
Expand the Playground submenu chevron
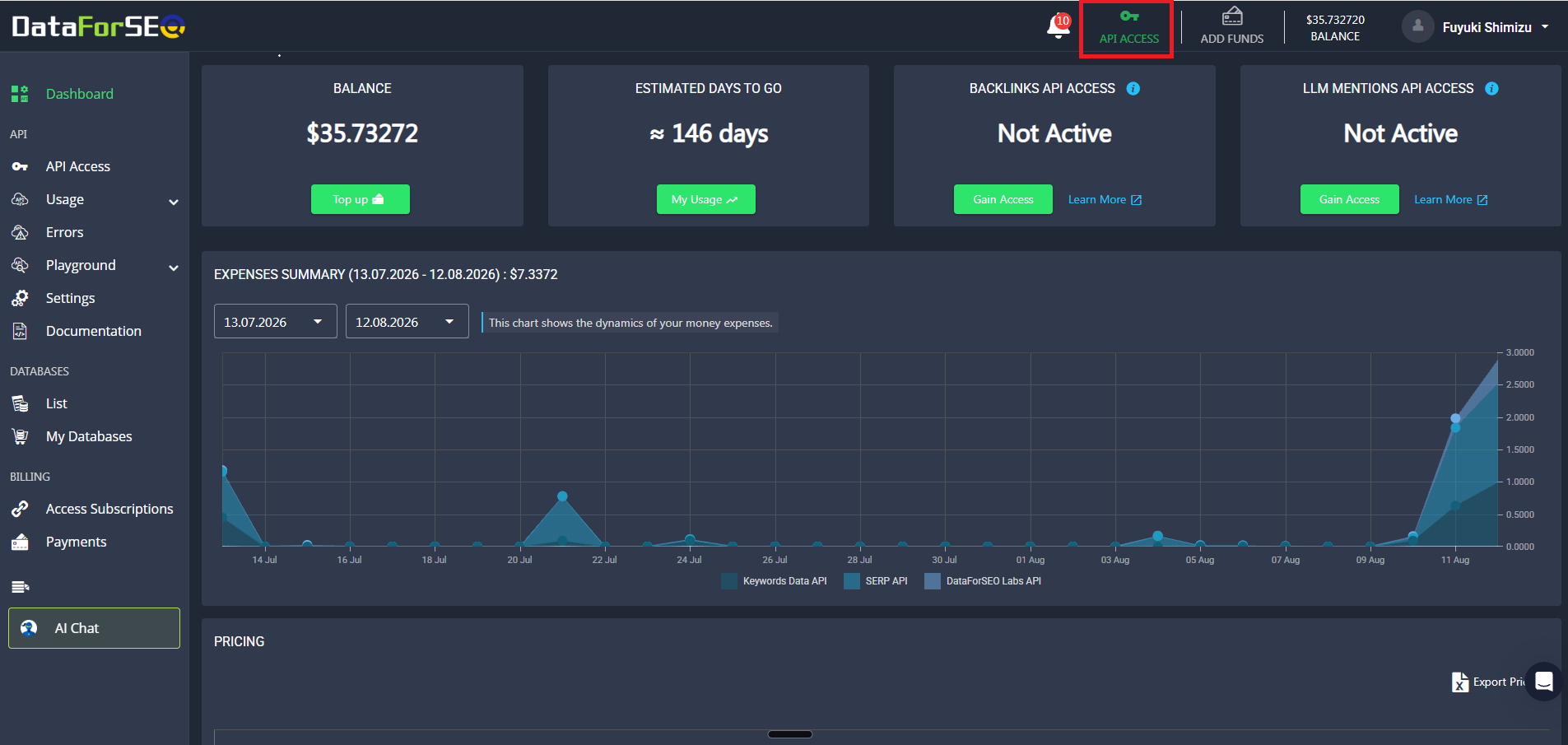pos(174,268)
